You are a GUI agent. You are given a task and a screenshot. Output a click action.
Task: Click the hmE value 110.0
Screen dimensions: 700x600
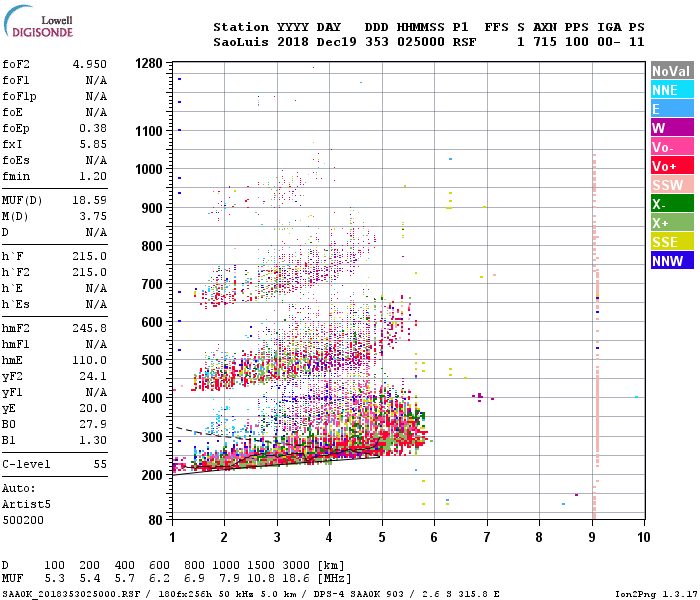90,360
